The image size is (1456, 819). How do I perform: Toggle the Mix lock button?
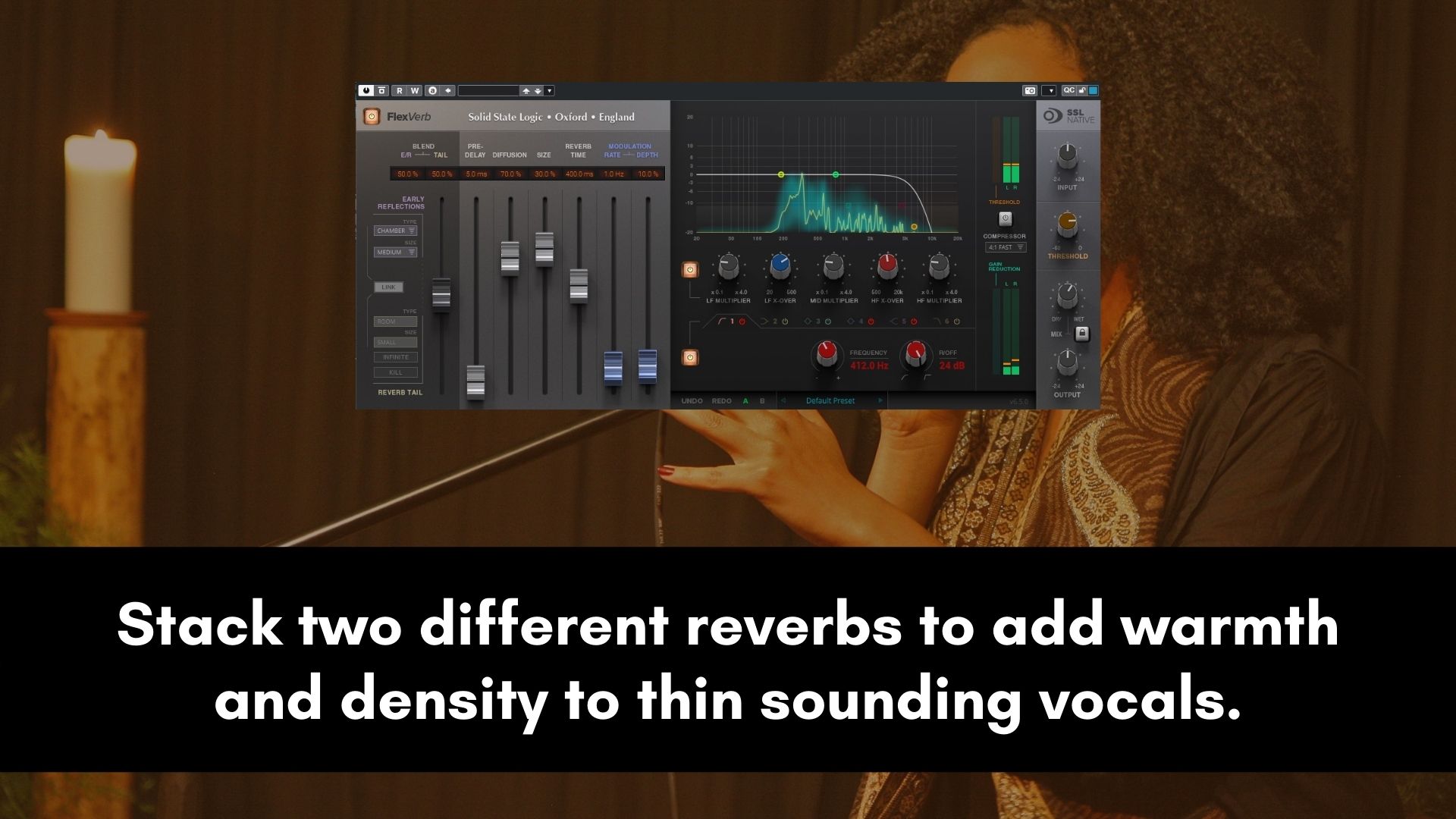tap(1082, 334)
